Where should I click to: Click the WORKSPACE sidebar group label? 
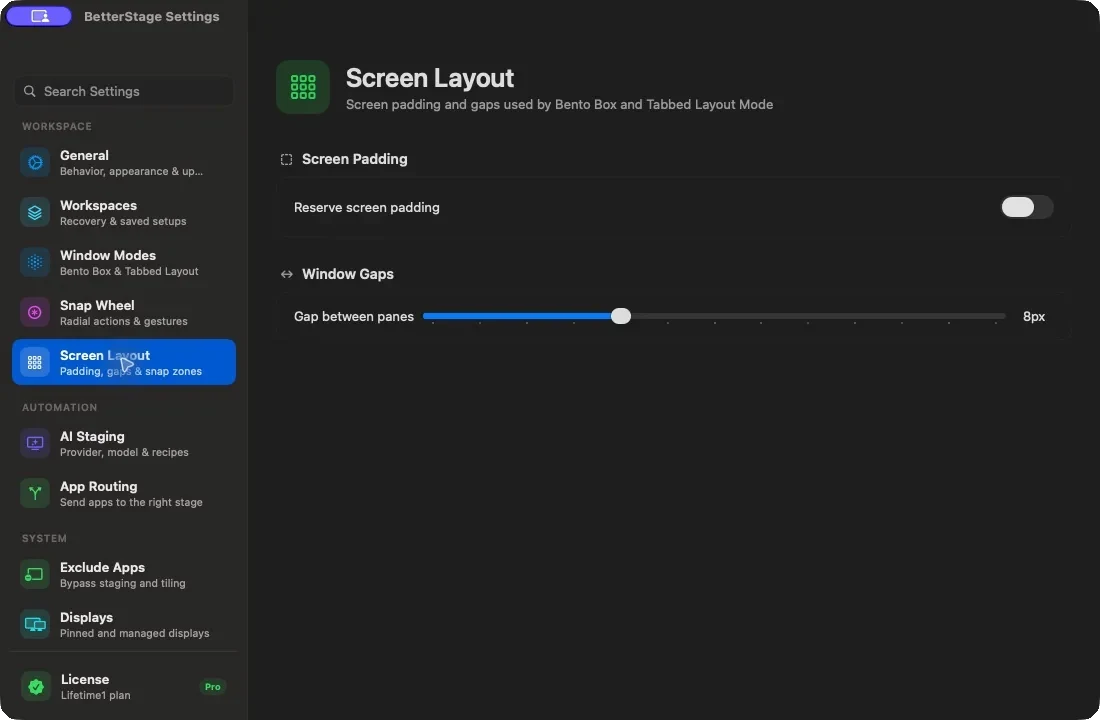click(x=57, y=126)
